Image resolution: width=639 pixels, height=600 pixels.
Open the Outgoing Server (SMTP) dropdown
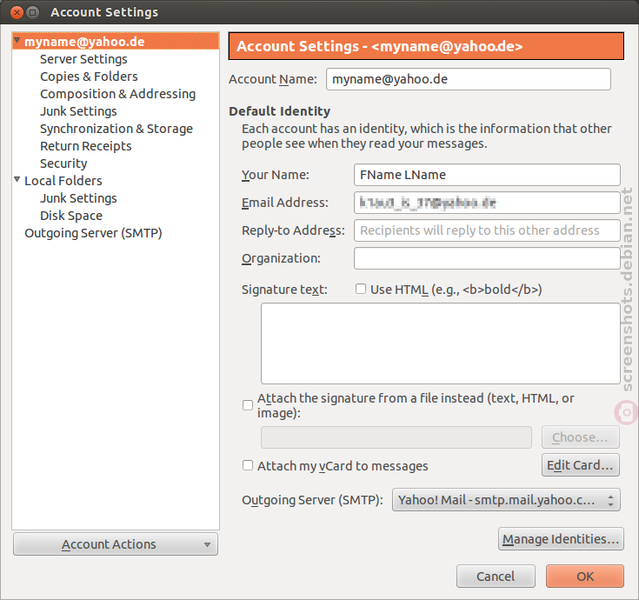click(506, 500)
